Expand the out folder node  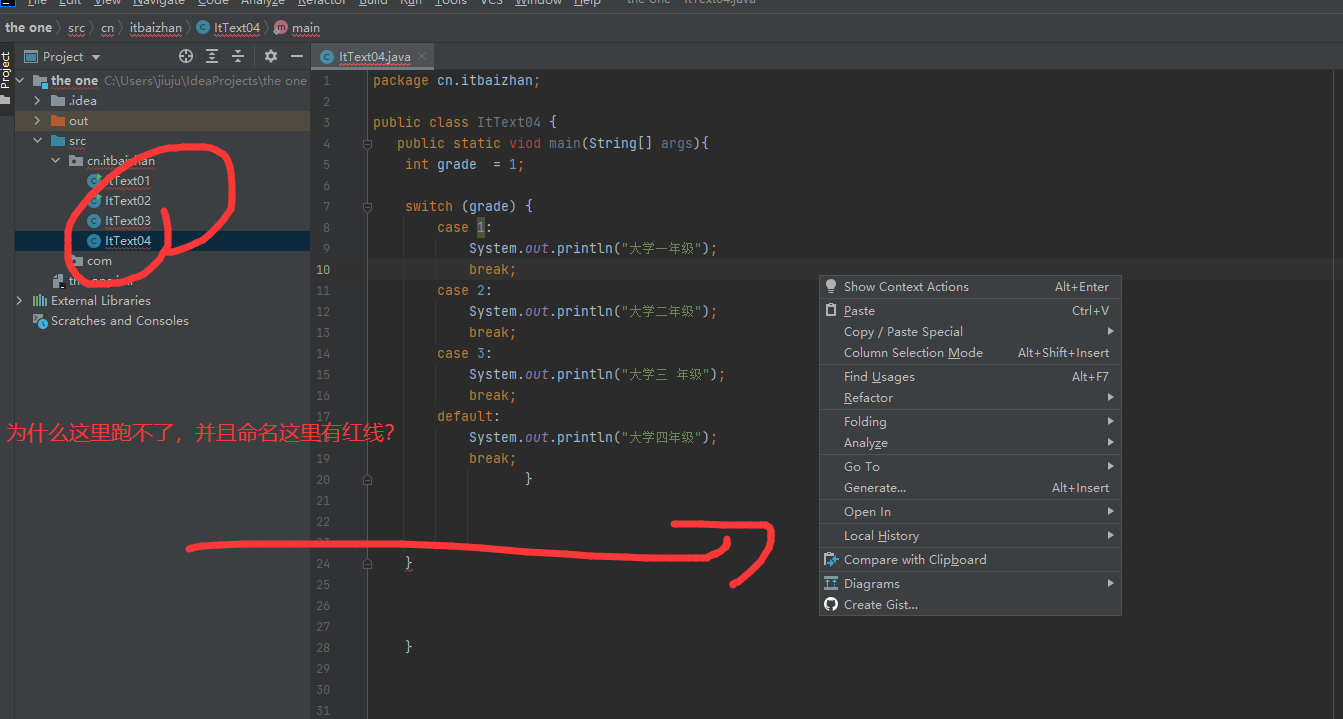[38, 121]
